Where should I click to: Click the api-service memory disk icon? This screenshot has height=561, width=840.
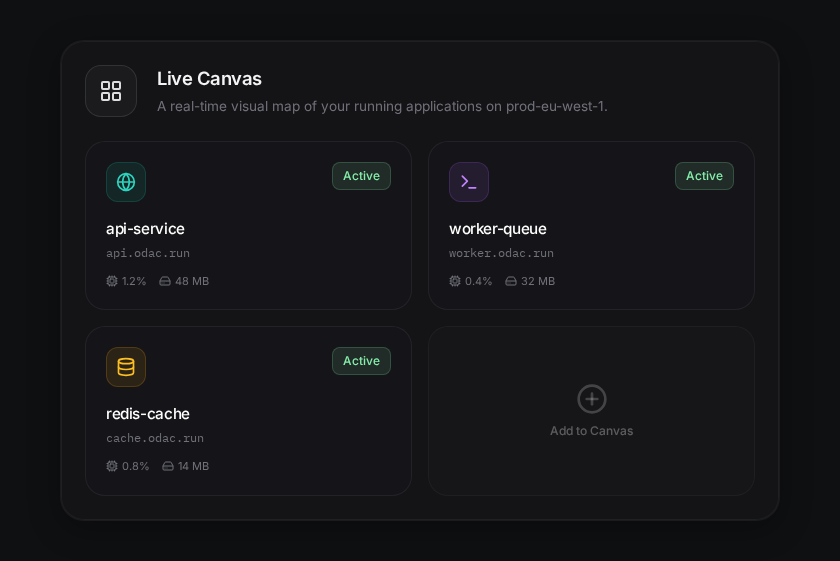coord(165,281)
